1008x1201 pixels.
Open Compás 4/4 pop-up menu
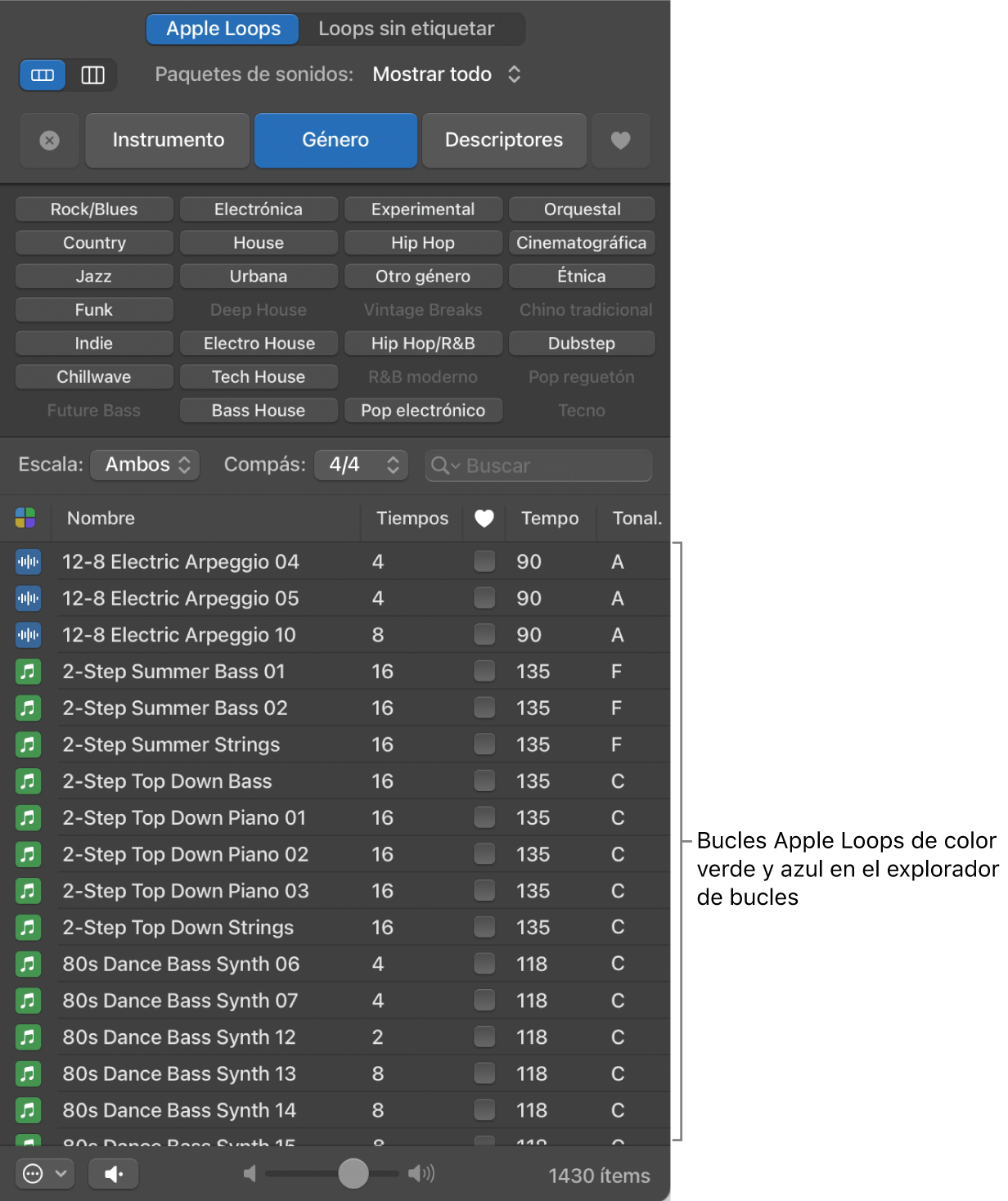(362, 465)
